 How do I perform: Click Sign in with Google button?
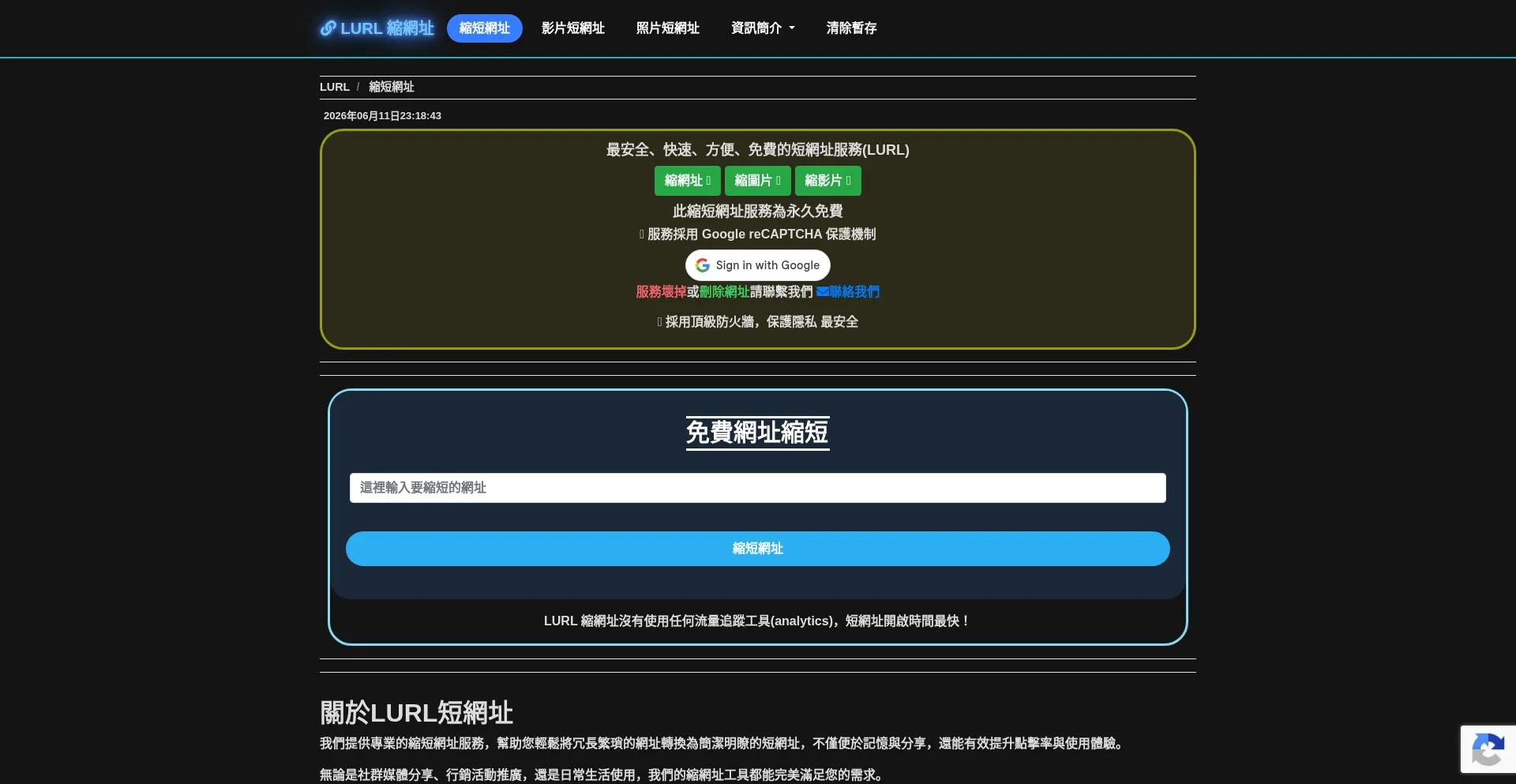coord(758,265)
